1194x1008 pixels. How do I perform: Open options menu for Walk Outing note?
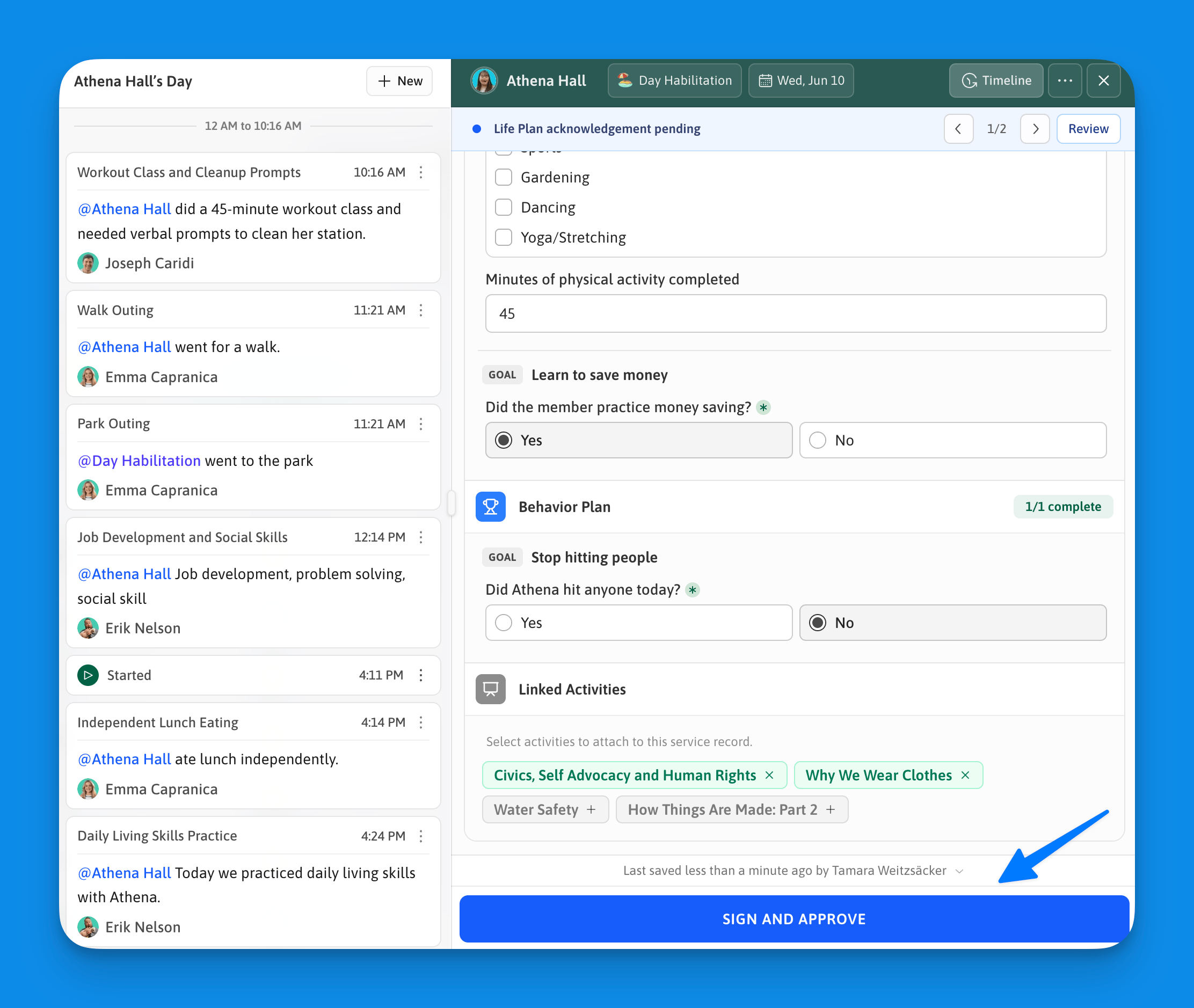coord(421,310)
